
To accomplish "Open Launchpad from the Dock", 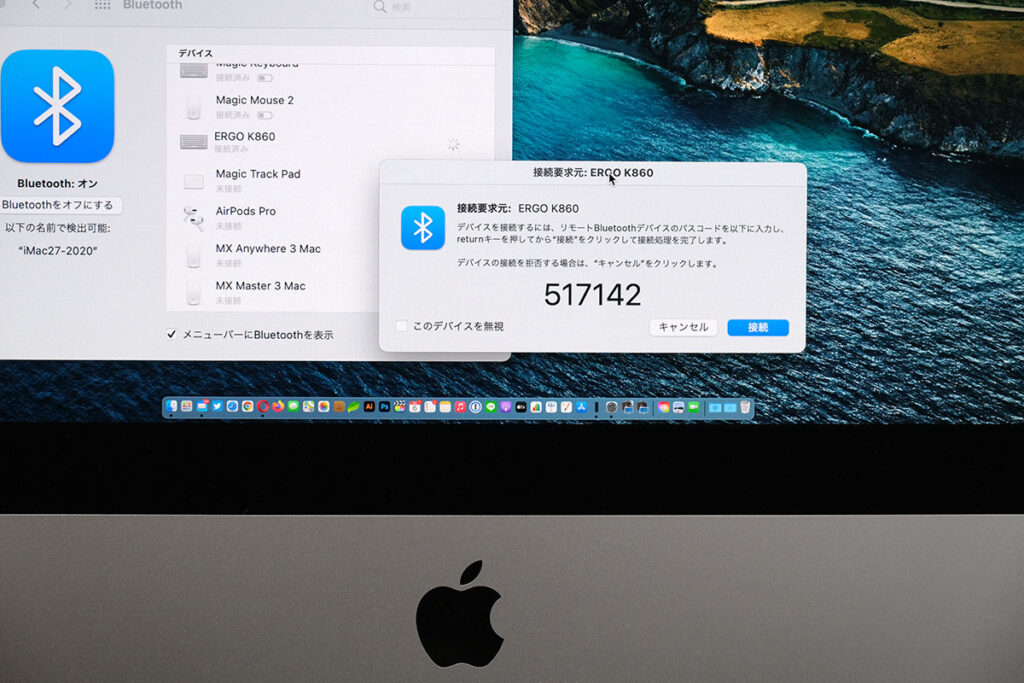I will pyautogui.click(x=187, y=406).
